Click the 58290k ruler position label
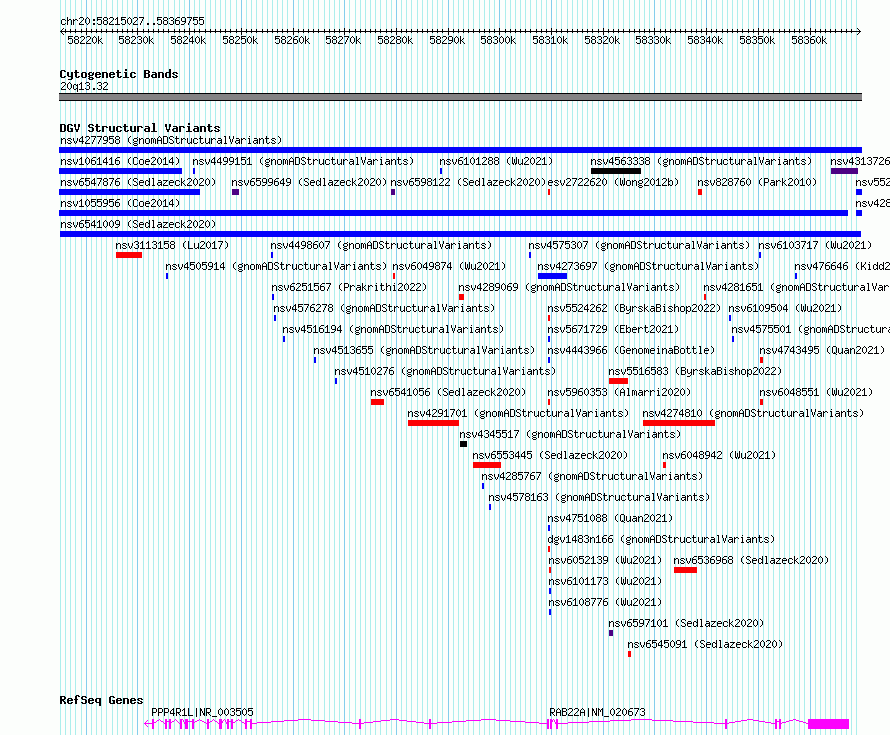The image size is (890, 735). (x=447, y=40)
